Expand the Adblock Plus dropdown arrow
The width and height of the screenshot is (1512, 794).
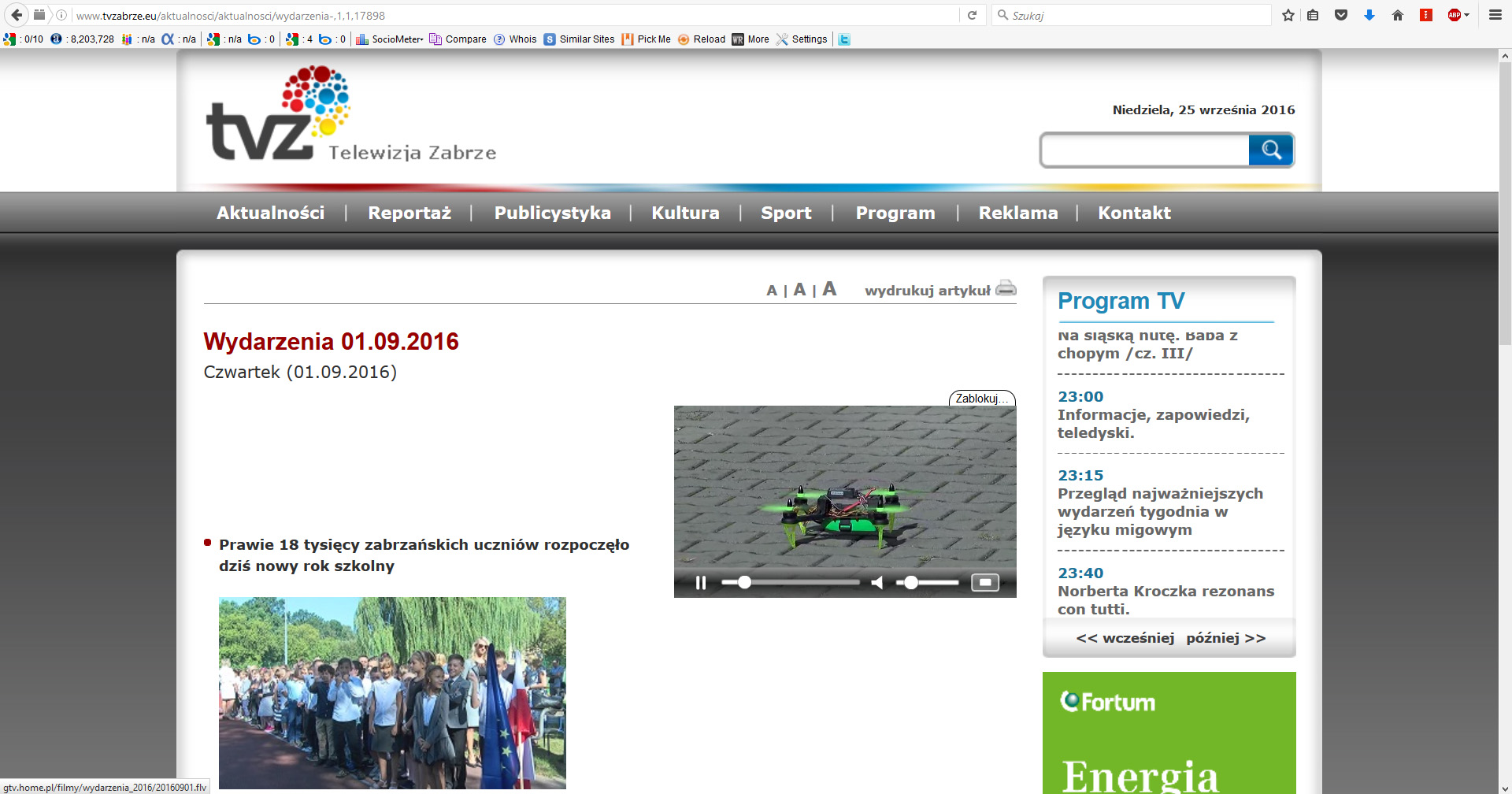pos(1466,15)
